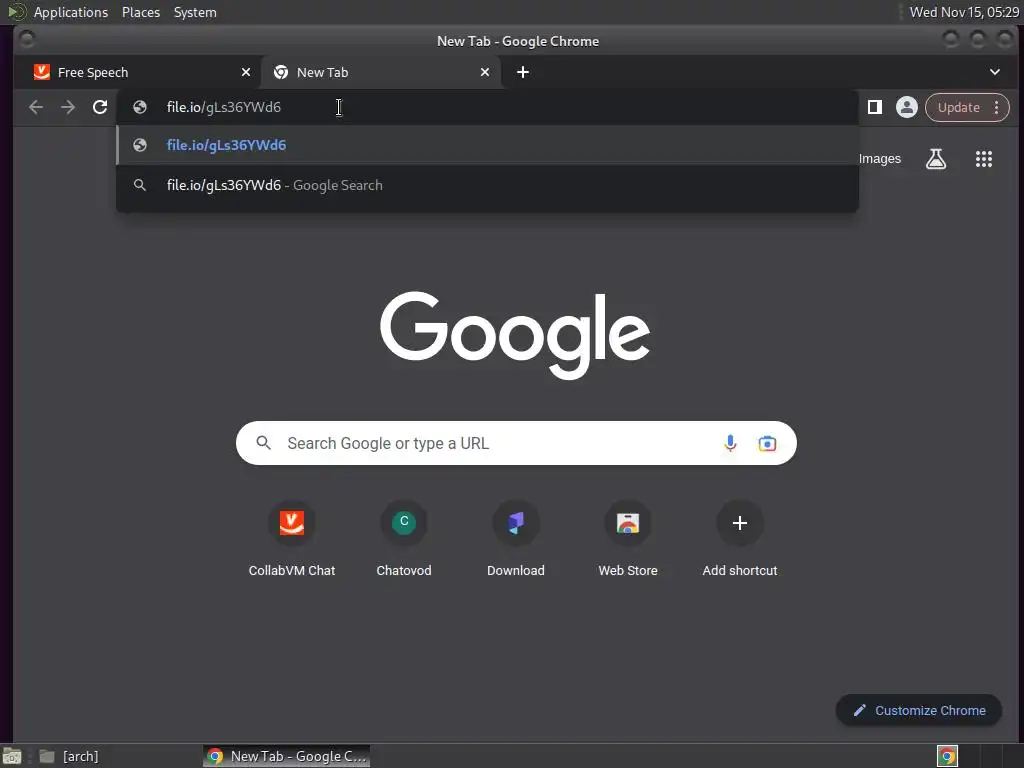Click the Update button

(958, 107)
